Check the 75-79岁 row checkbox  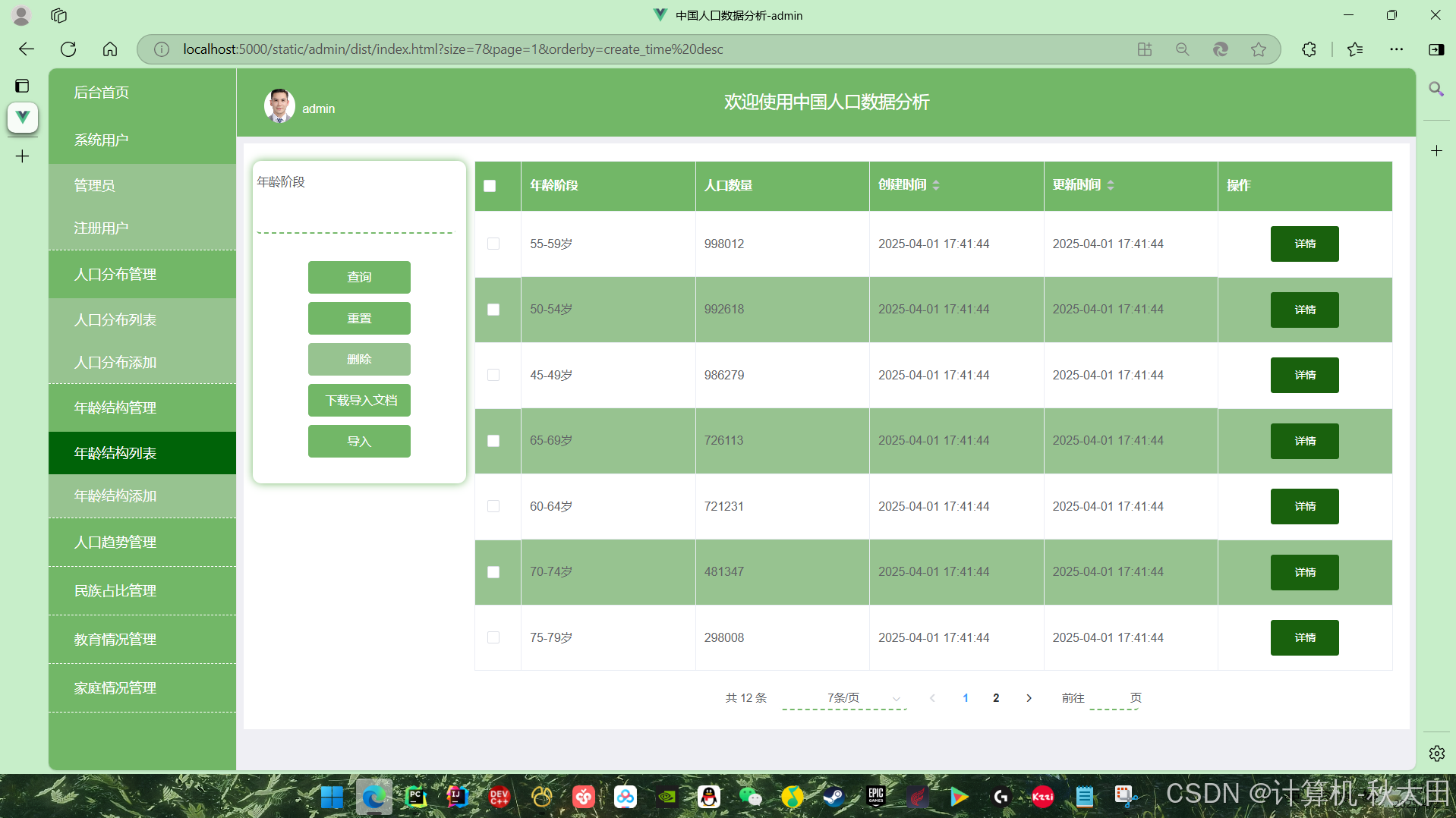click(x=493, y=637)
